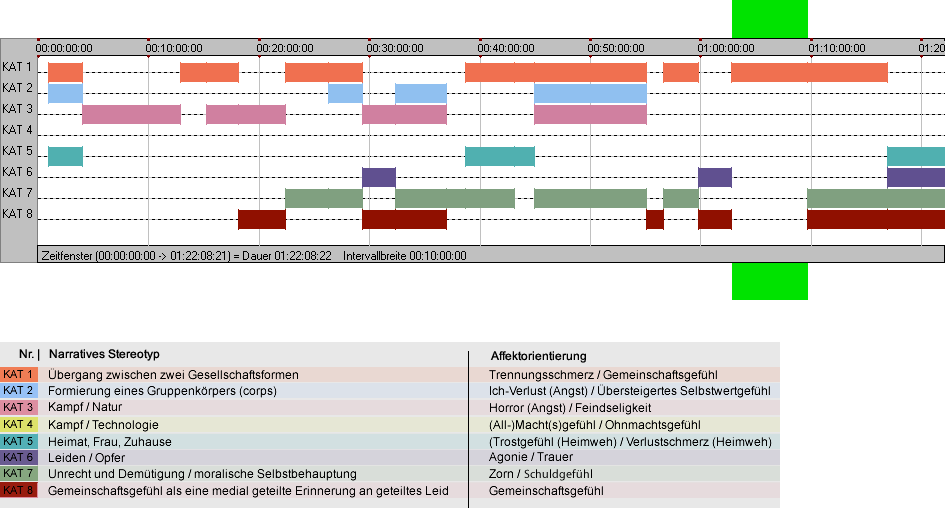Screen dimensions: 945x530
Task: Select the widest light blue KAT 2 block
Action: click(x=590, y=93)
